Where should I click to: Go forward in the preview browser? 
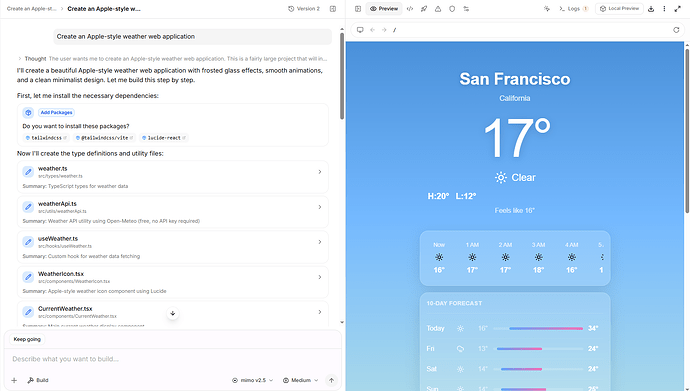[x=384, y=30]
